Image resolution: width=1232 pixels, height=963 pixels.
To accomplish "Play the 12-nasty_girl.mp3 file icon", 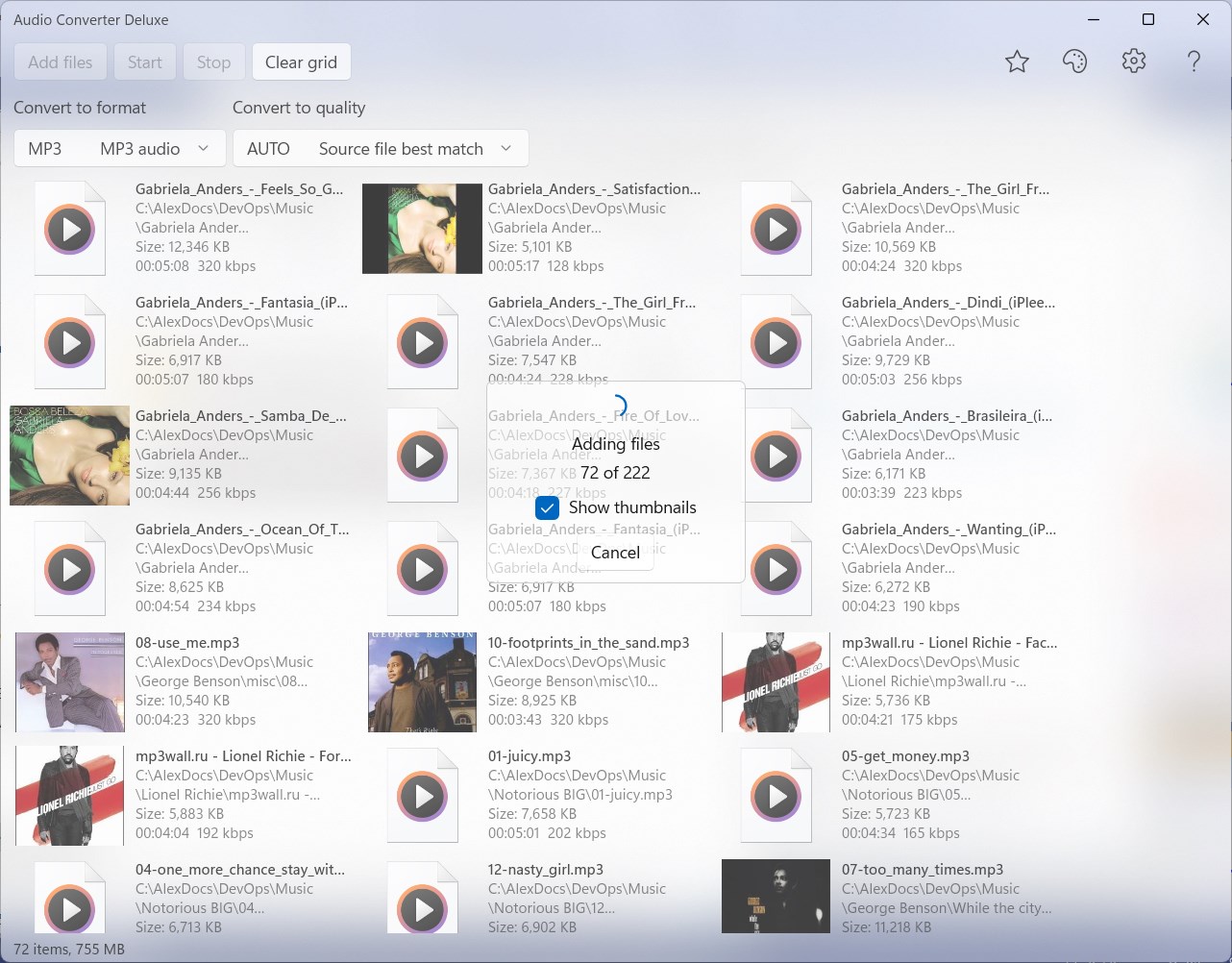I will click(423, 908).
